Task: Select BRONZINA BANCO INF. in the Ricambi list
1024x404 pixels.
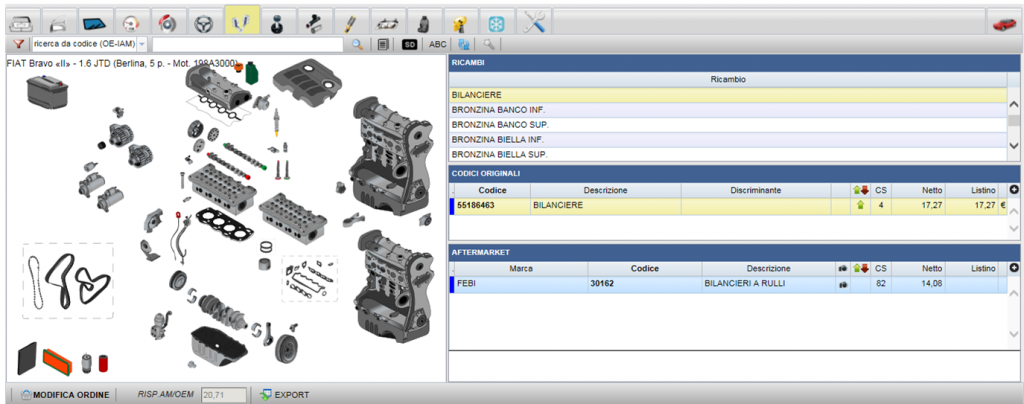Action: 728,110
